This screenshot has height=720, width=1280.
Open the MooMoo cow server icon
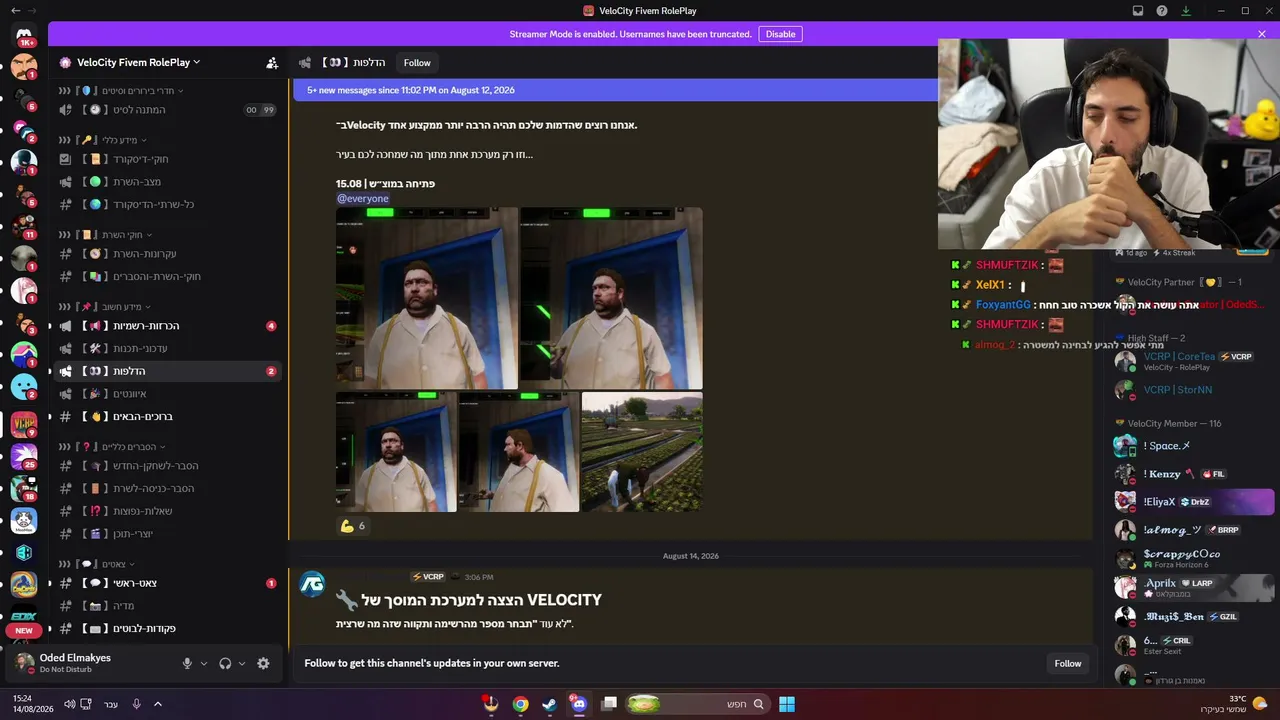pyautogui.click(x=24, y=520)
